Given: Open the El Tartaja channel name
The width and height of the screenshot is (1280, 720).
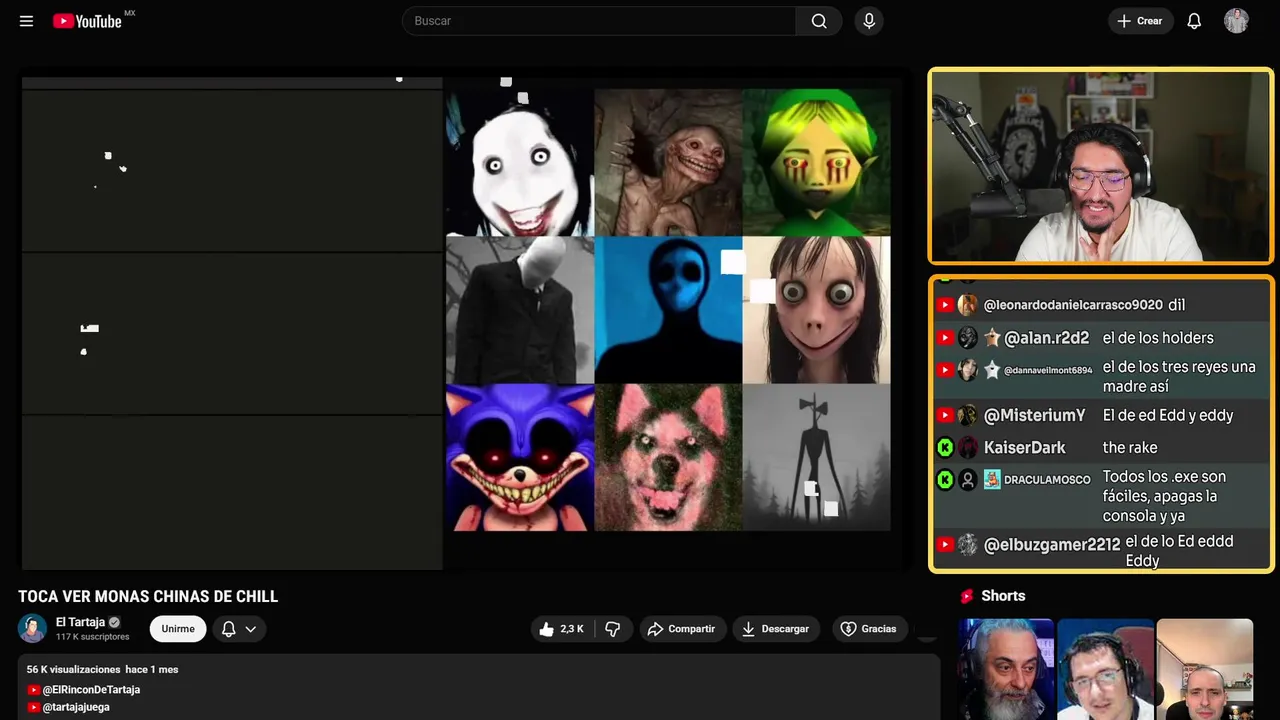Looking at the screenshot, I should point(80,622).
